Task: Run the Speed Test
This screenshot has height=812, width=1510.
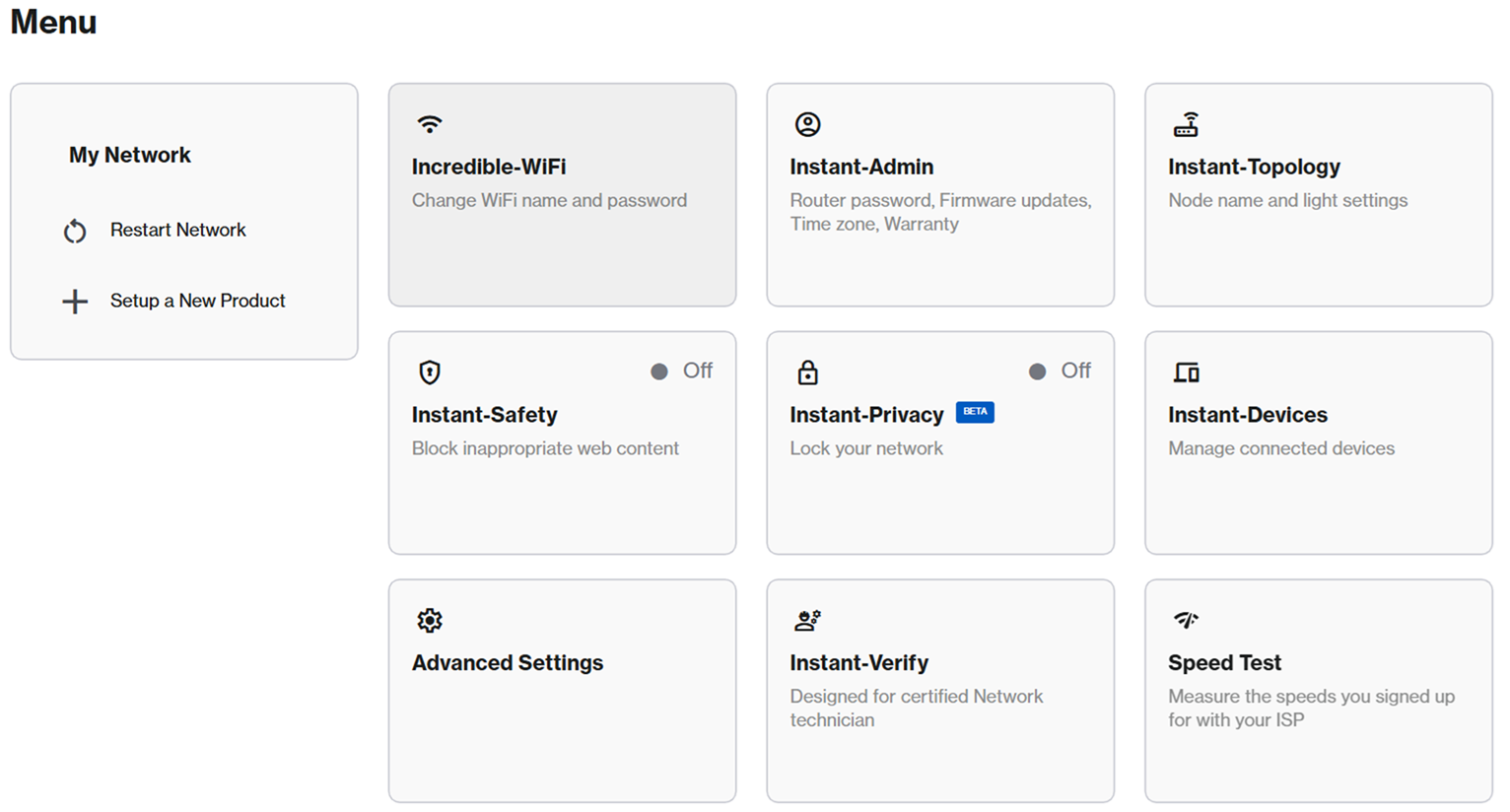Action: pos(1318,690)
